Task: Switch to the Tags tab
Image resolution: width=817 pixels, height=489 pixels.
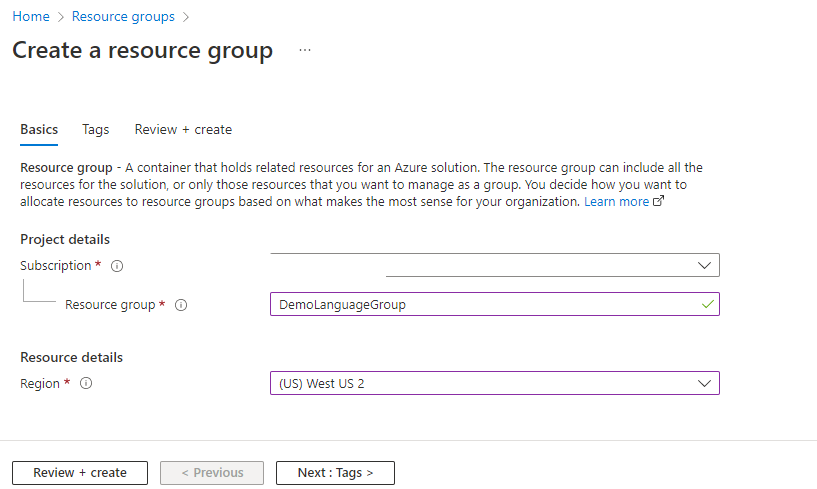Action: coord(95,129)
